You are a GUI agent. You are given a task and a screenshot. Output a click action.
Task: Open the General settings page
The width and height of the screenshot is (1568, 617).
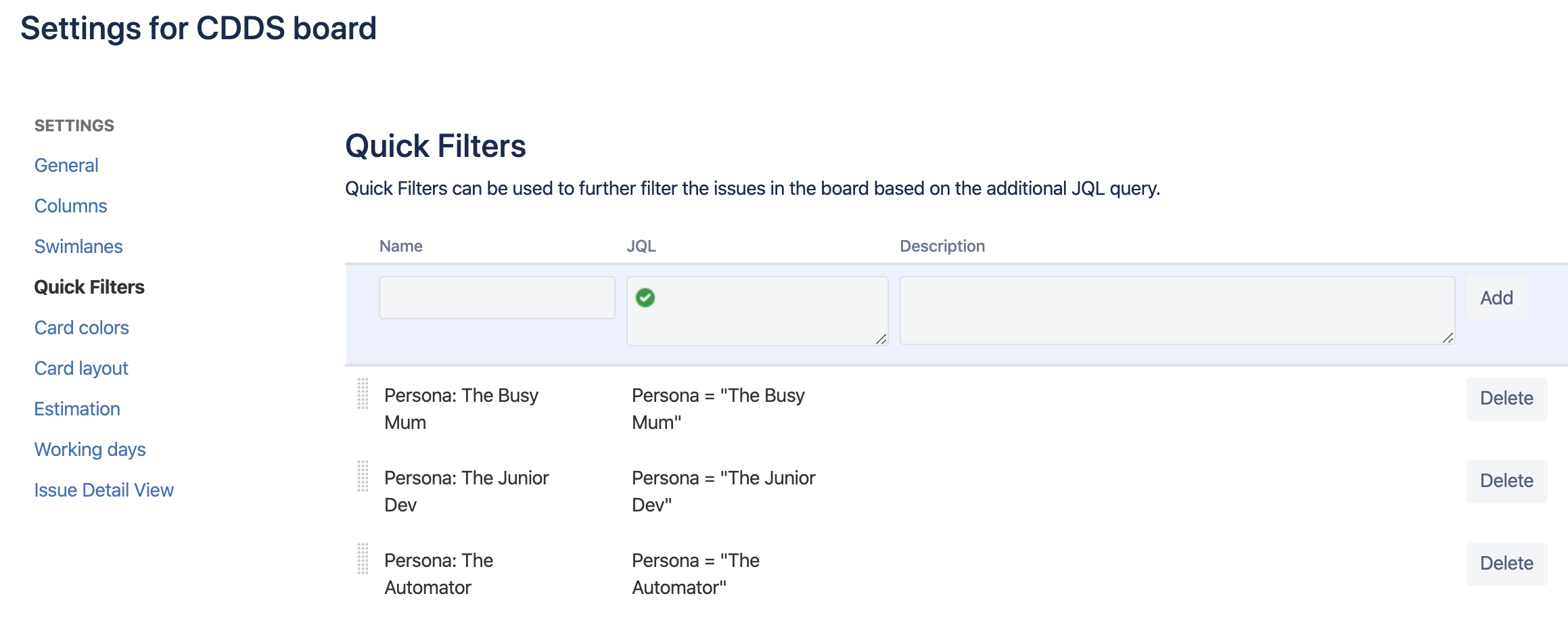[66, 165]
